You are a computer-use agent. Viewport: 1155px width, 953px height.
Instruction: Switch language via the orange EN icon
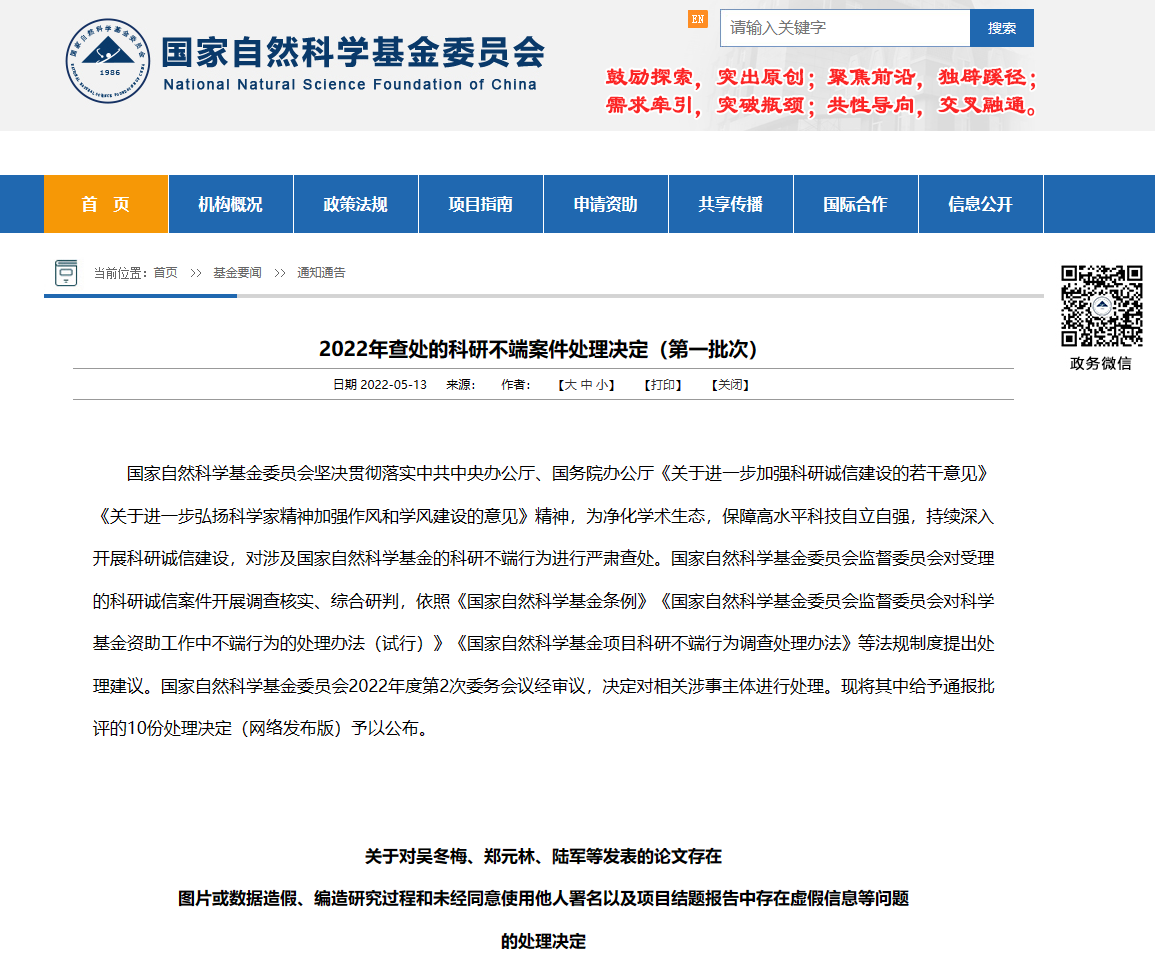[698, 19]
